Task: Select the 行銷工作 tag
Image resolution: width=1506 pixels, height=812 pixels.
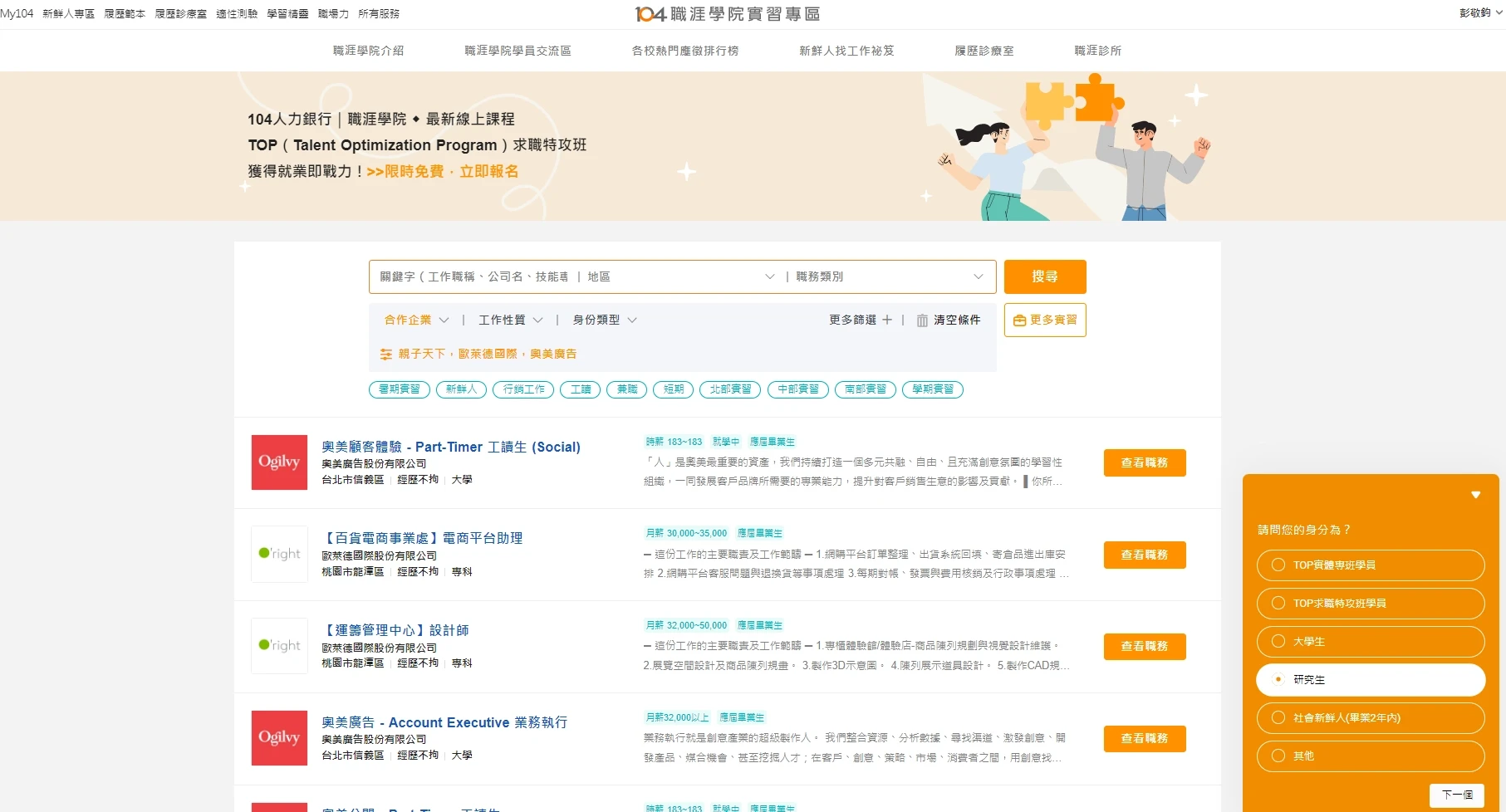Action: (523, 389)
